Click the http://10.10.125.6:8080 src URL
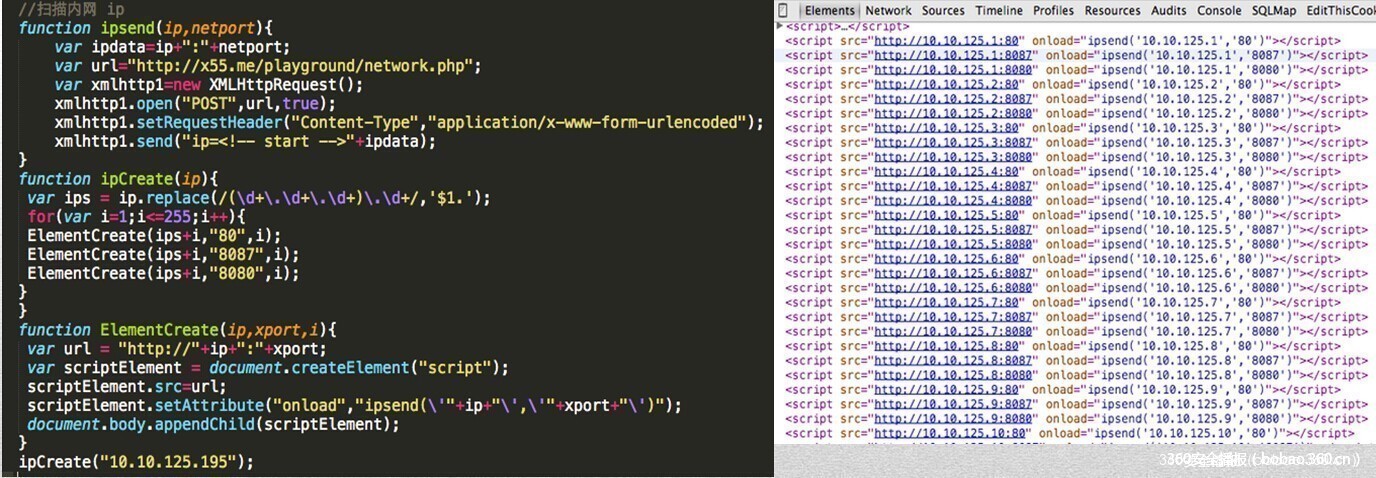The image size is (1376, 478). 953,288
